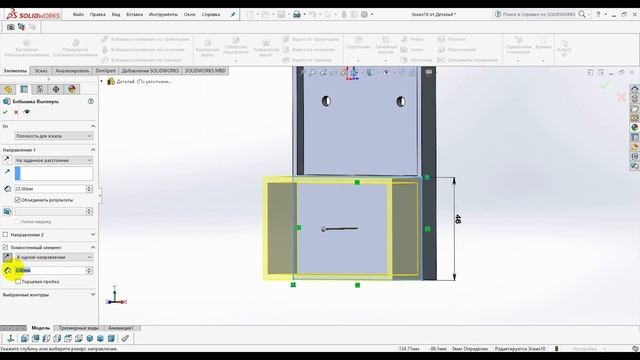
Task: Click Вытянутый вырез ribbon button
Action: 208,48
